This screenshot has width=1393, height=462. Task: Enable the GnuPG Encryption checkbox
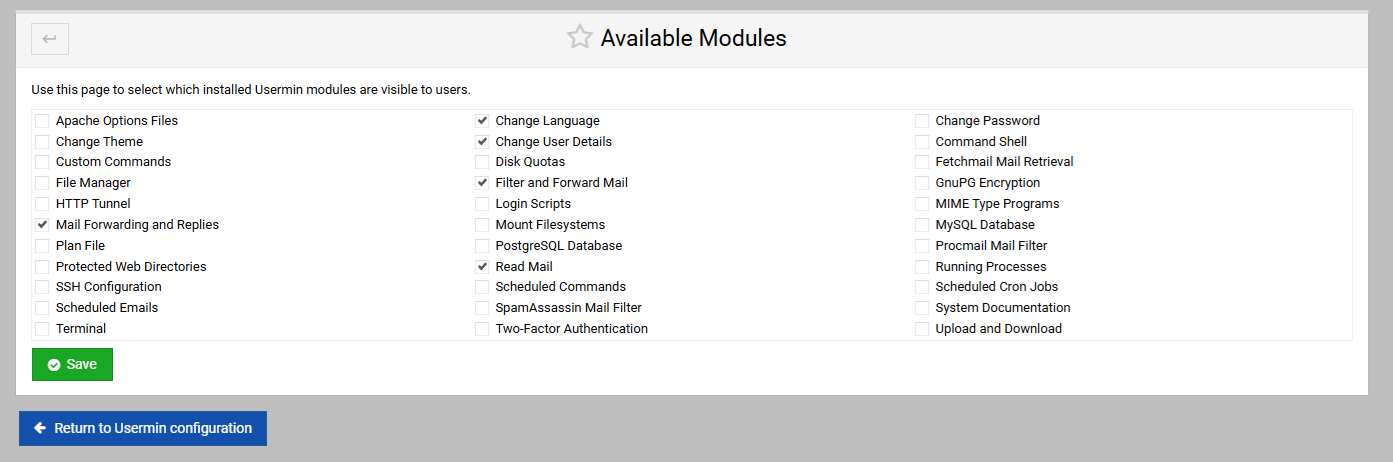point(922,183)
